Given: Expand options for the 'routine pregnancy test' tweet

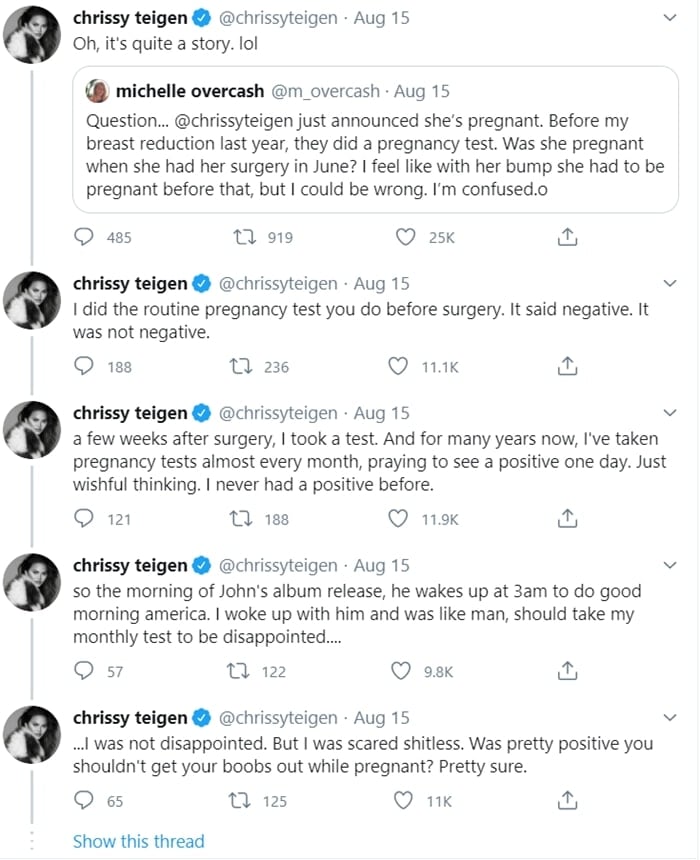Looking at the screenshot, I should (671, 284).
